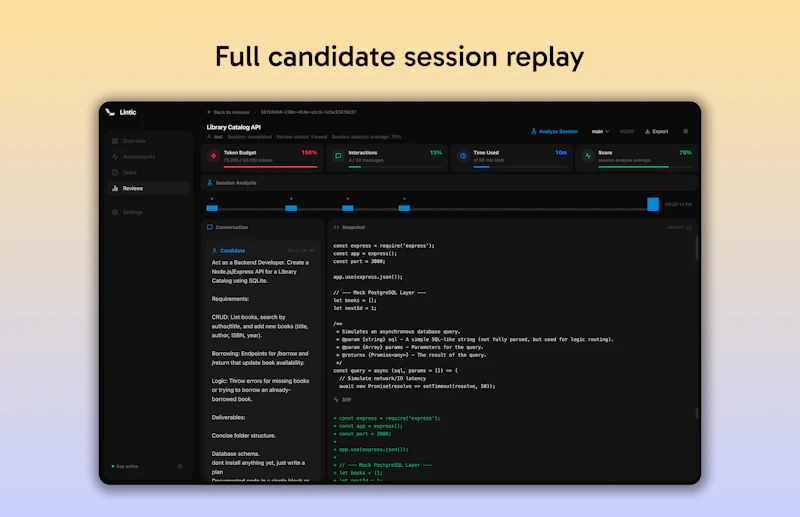Select Reviews in the sidebar
800x517 pixels.
[x=149, y=188]
